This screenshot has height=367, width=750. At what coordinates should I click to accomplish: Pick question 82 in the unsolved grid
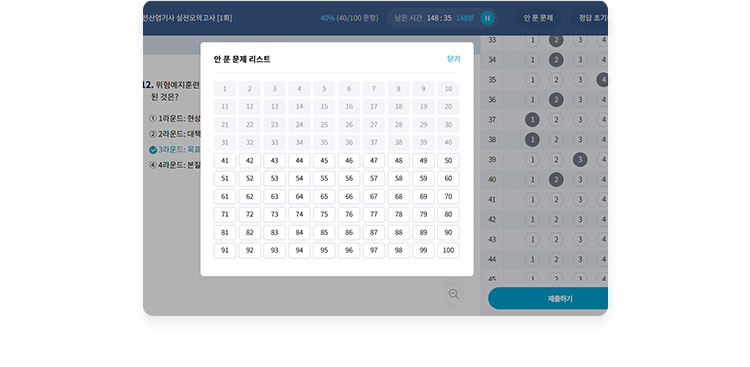pyautogui.click(x=250, y=233)
